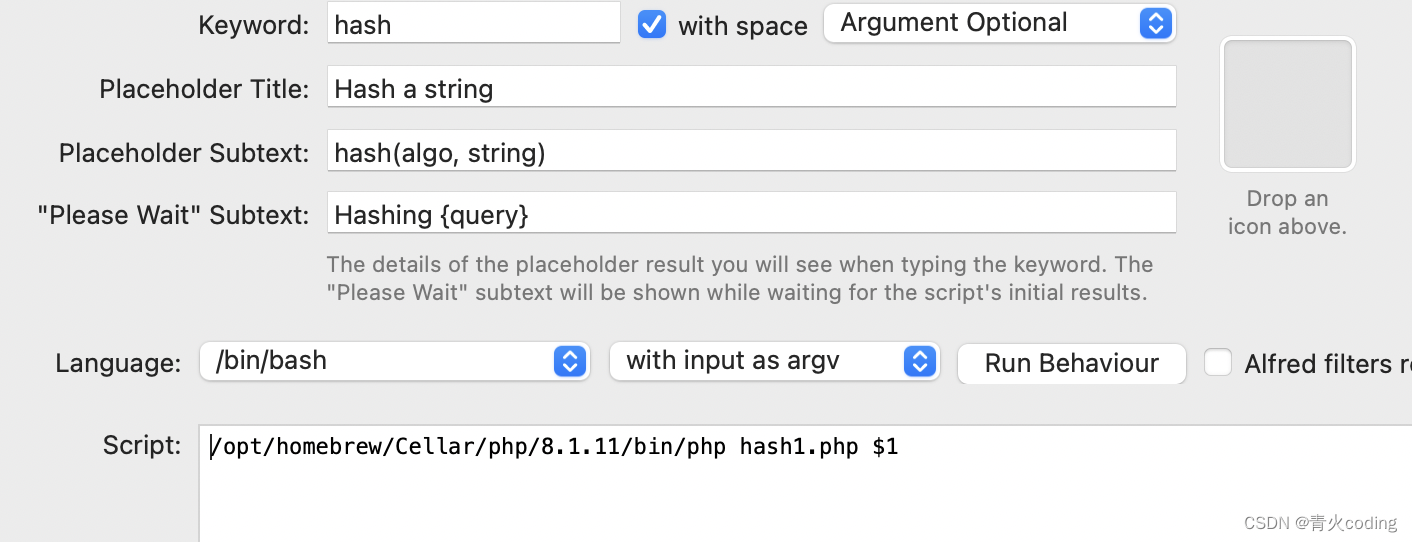Open the 'with input as argv' dropdown
The height and width of the screenshot is (542, 1412).
[x=760, y=361]
